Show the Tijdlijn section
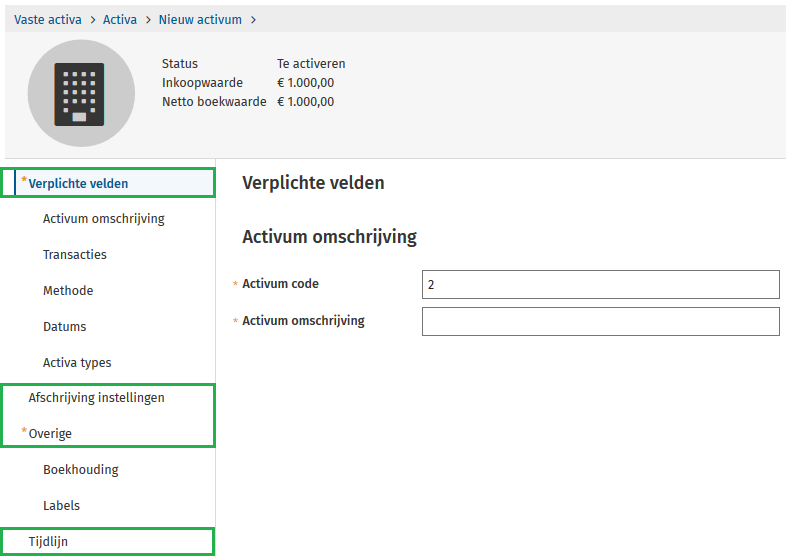 (48, 542)
